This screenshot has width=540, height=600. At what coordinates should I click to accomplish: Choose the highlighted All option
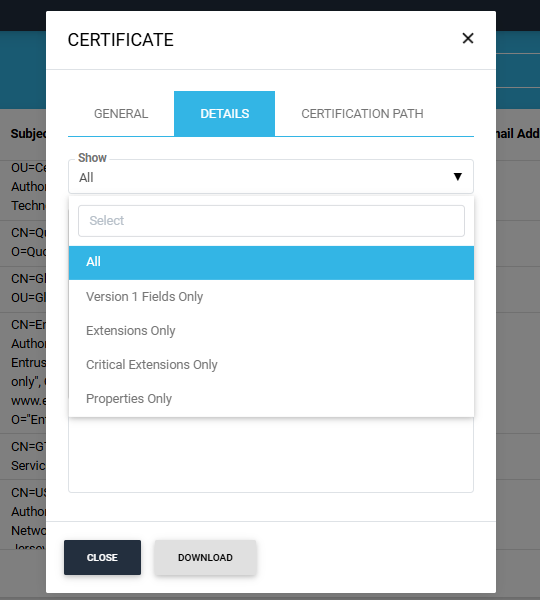tap(271, 262)
